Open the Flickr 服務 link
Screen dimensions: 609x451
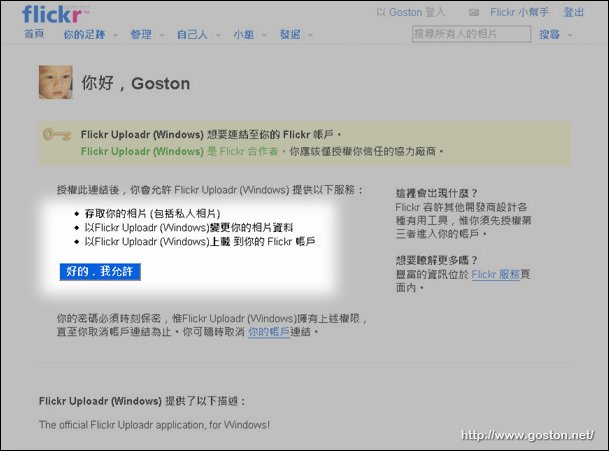(496, 274)
